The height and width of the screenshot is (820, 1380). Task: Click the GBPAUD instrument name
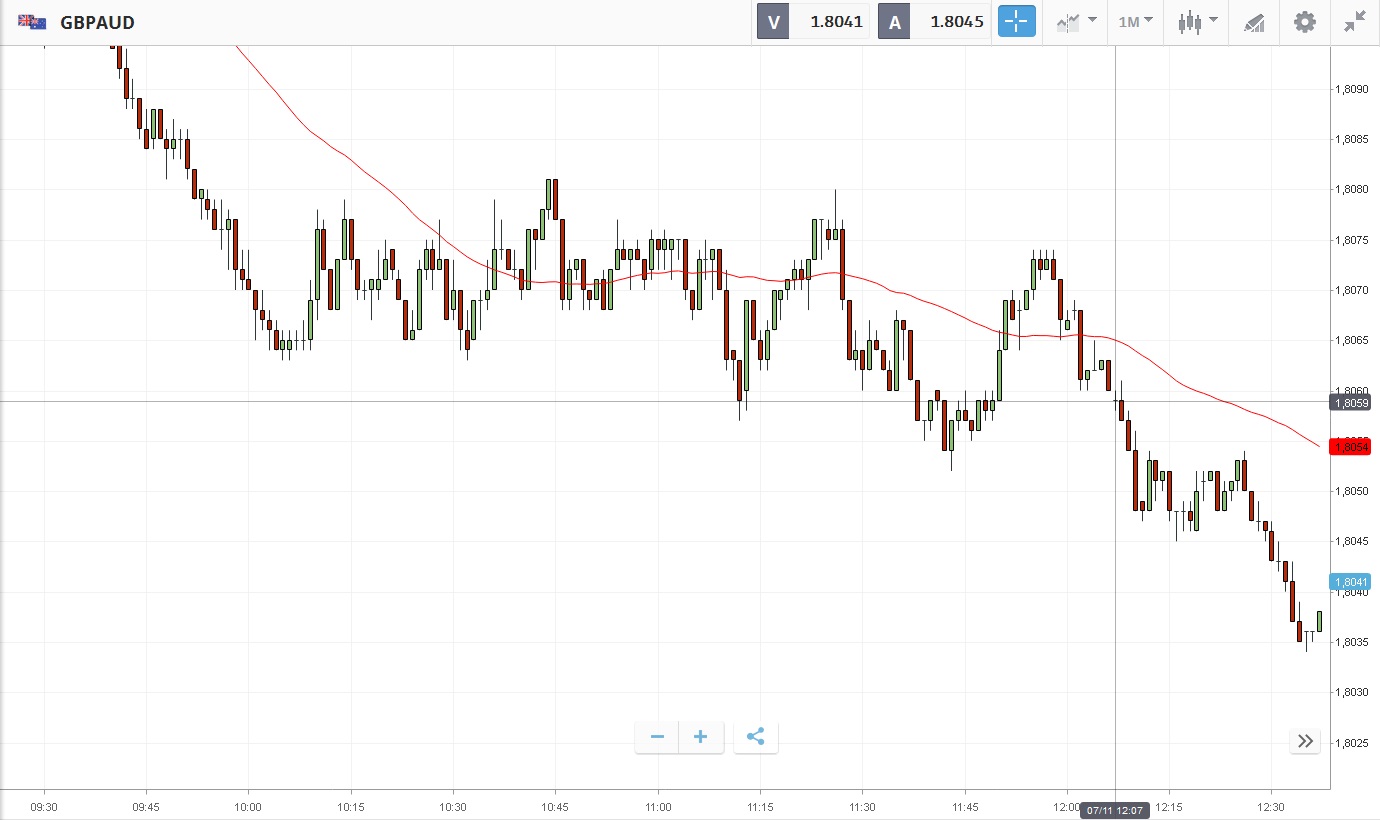(x=97, y=22)
